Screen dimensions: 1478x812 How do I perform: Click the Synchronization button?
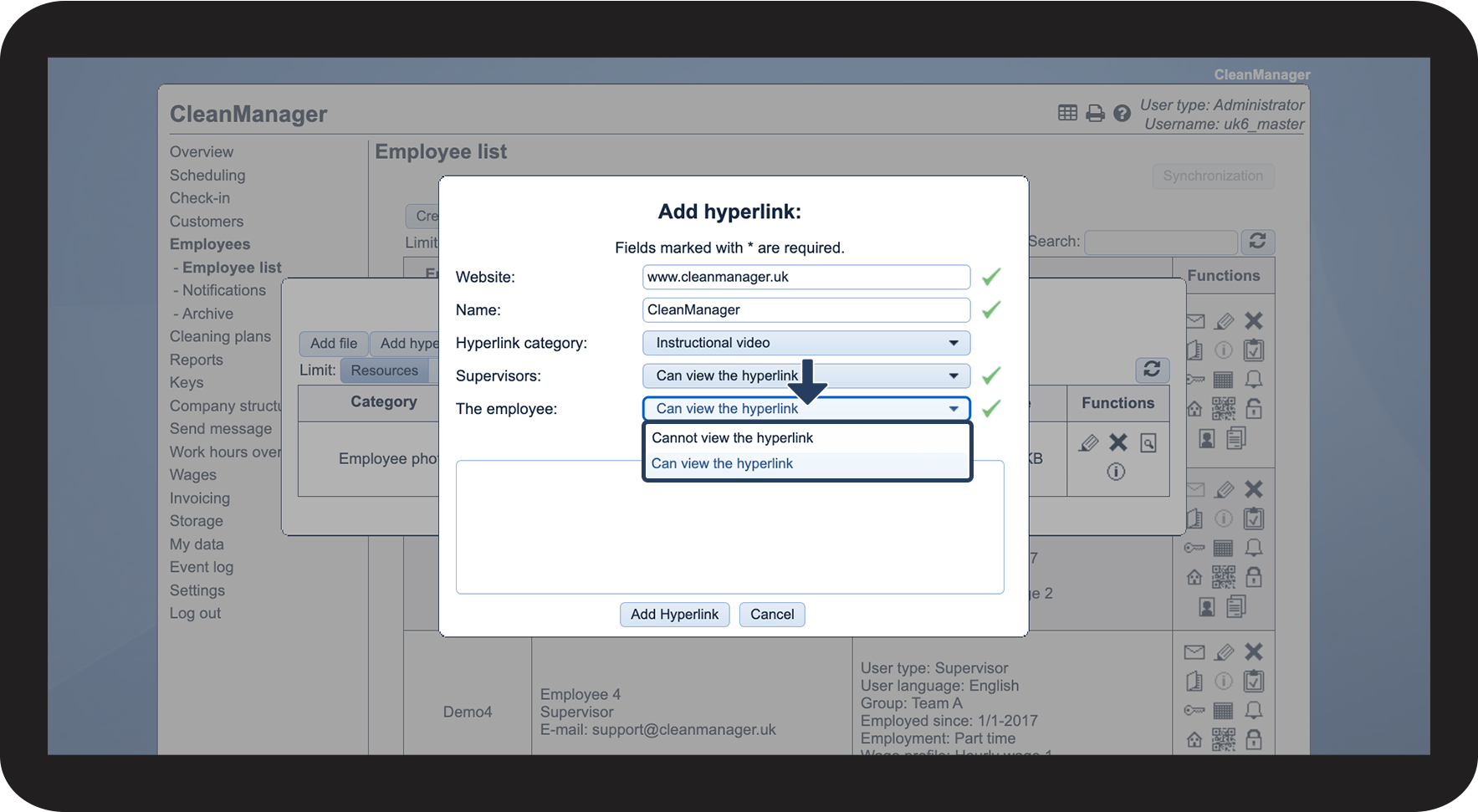[1213, 176]
